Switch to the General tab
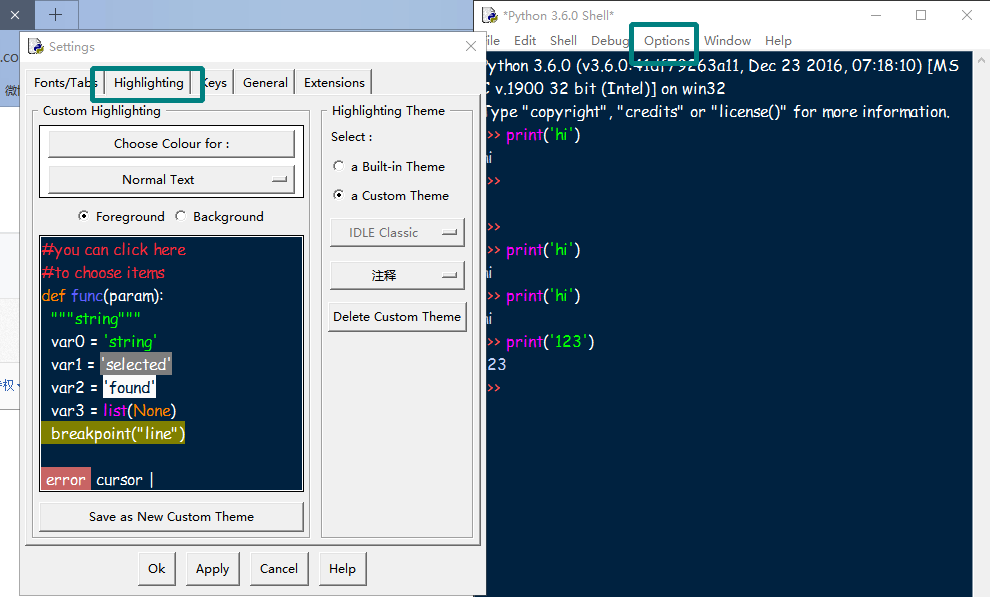Viewport: 990px width, 597px height. (x=265, y=83)
